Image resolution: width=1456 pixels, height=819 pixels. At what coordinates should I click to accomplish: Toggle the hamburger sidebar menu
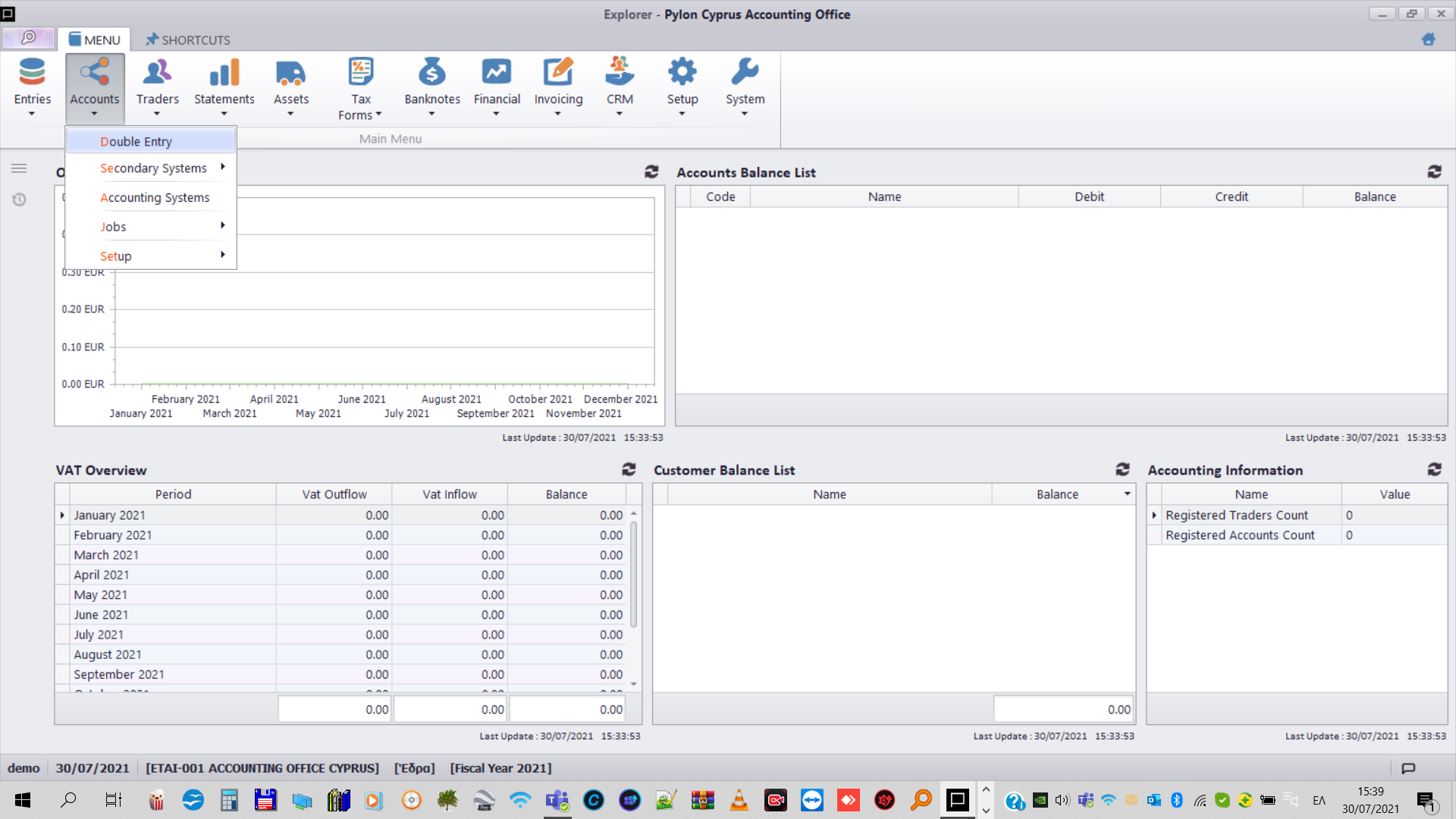[19, 168]
